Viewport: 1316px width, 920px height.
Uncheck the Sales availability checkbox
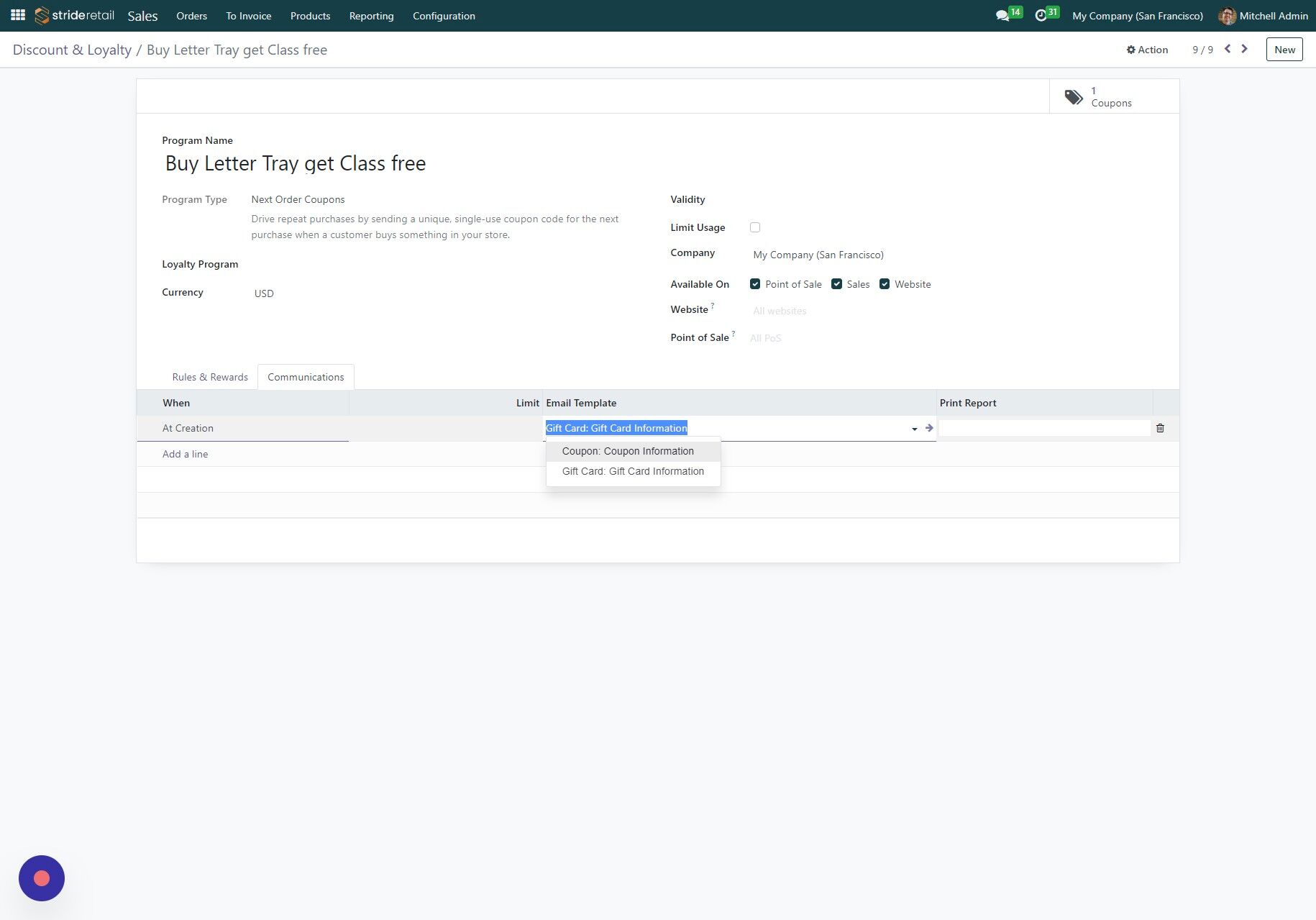[x=836, y=284]
